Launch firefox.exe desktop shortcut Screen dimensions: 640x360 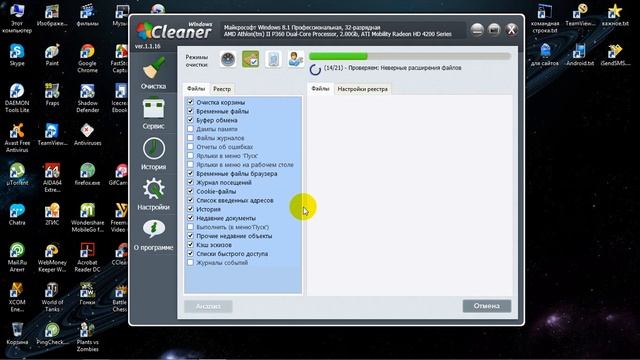(x=87, y=174)
